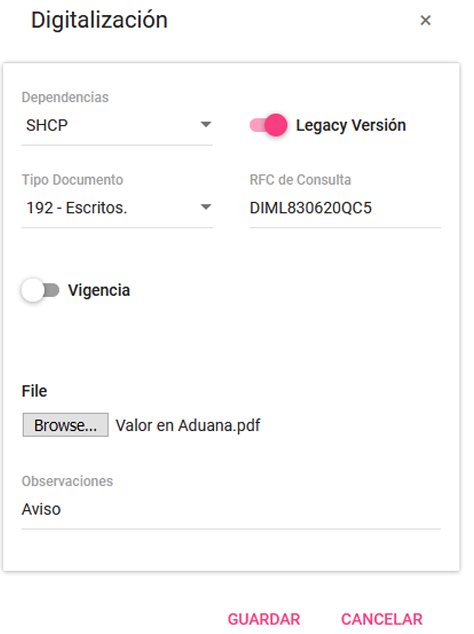Click the Browse... file button

tap(66, 425)
